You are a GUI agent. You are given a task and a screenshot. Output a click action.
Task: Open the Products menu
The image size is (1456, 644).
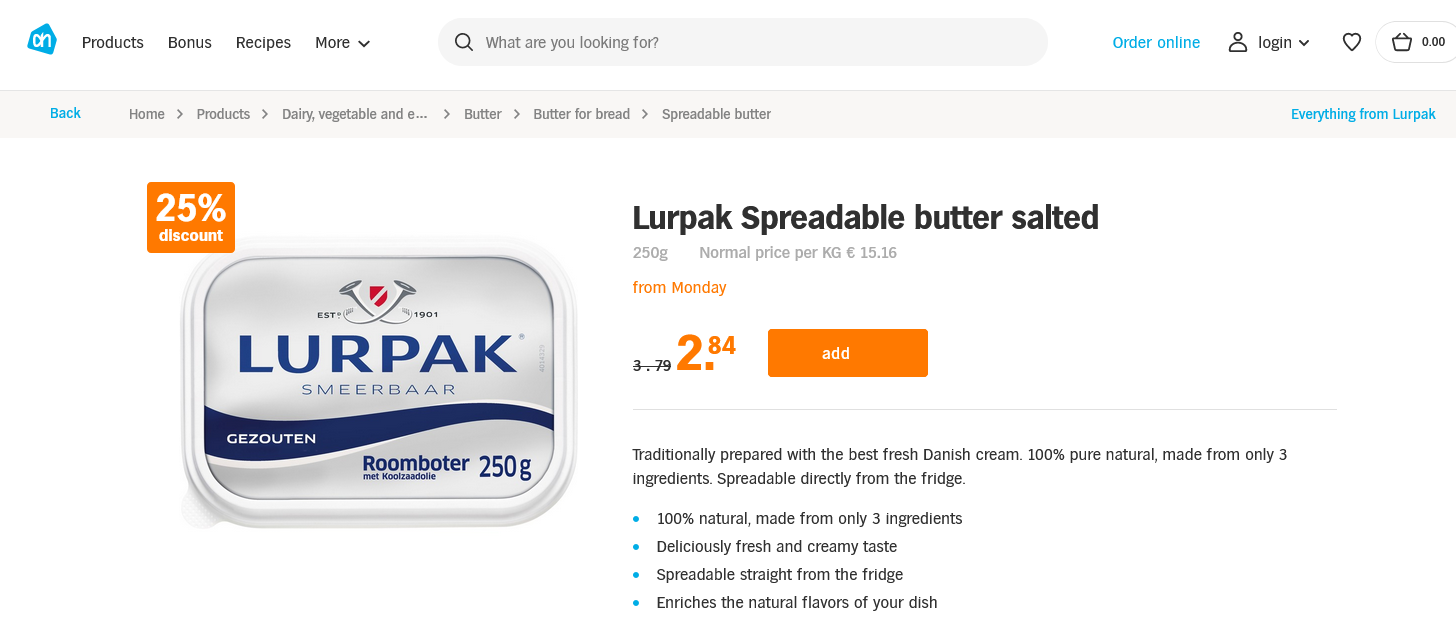click(113, 42)
